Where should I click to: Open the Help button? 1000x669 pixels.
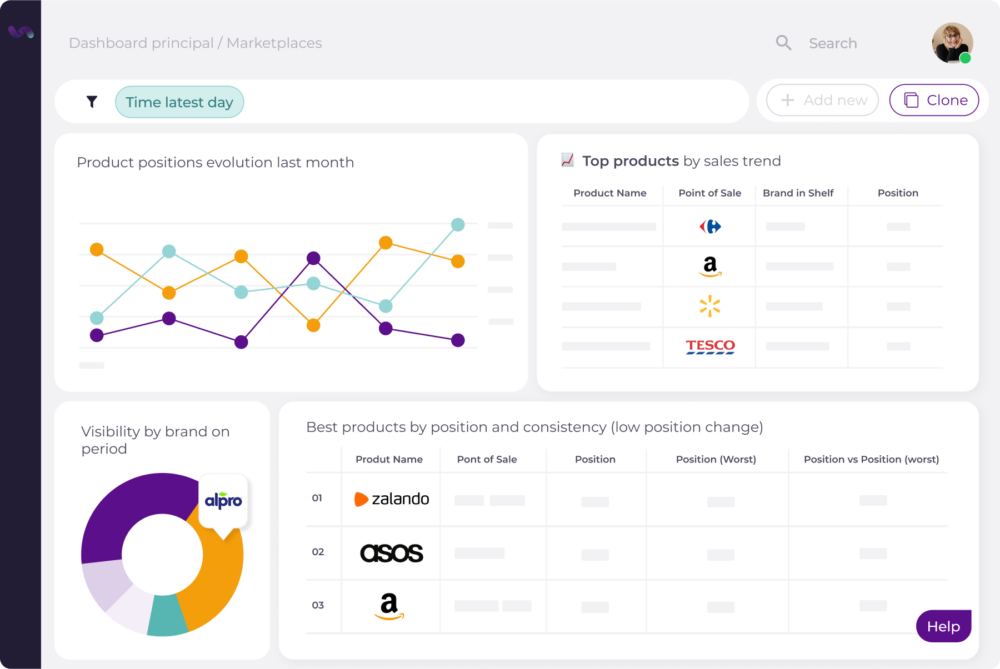tap(943, 627)
